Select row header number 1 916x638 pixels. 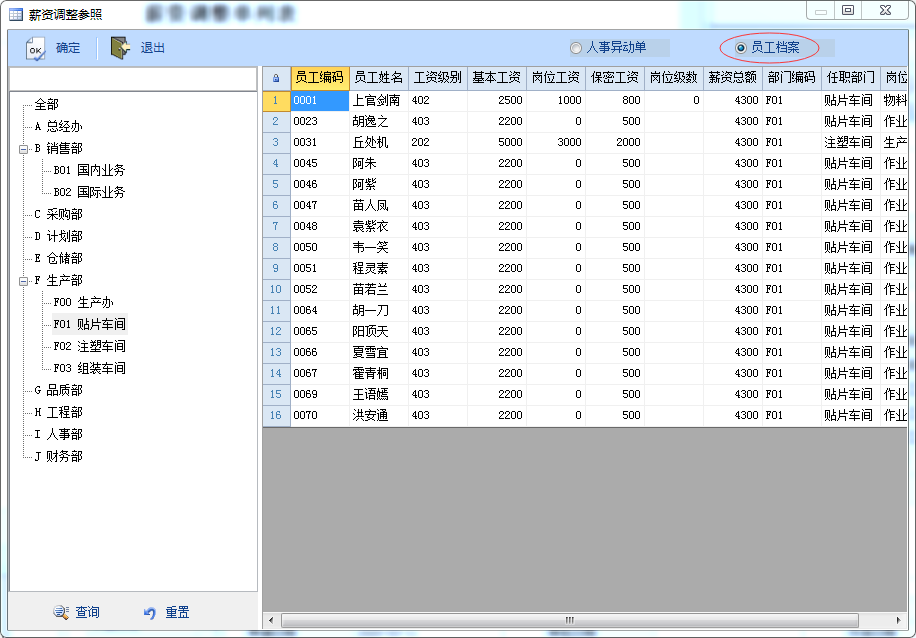276,100
